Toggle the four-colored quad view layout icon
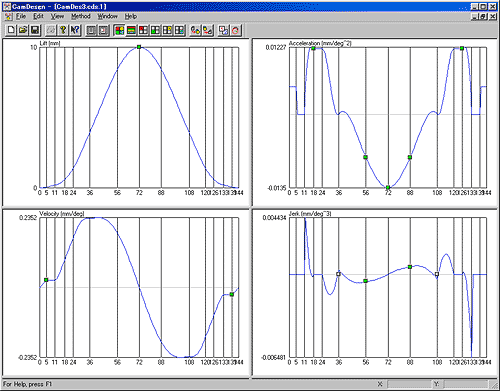 119,30
